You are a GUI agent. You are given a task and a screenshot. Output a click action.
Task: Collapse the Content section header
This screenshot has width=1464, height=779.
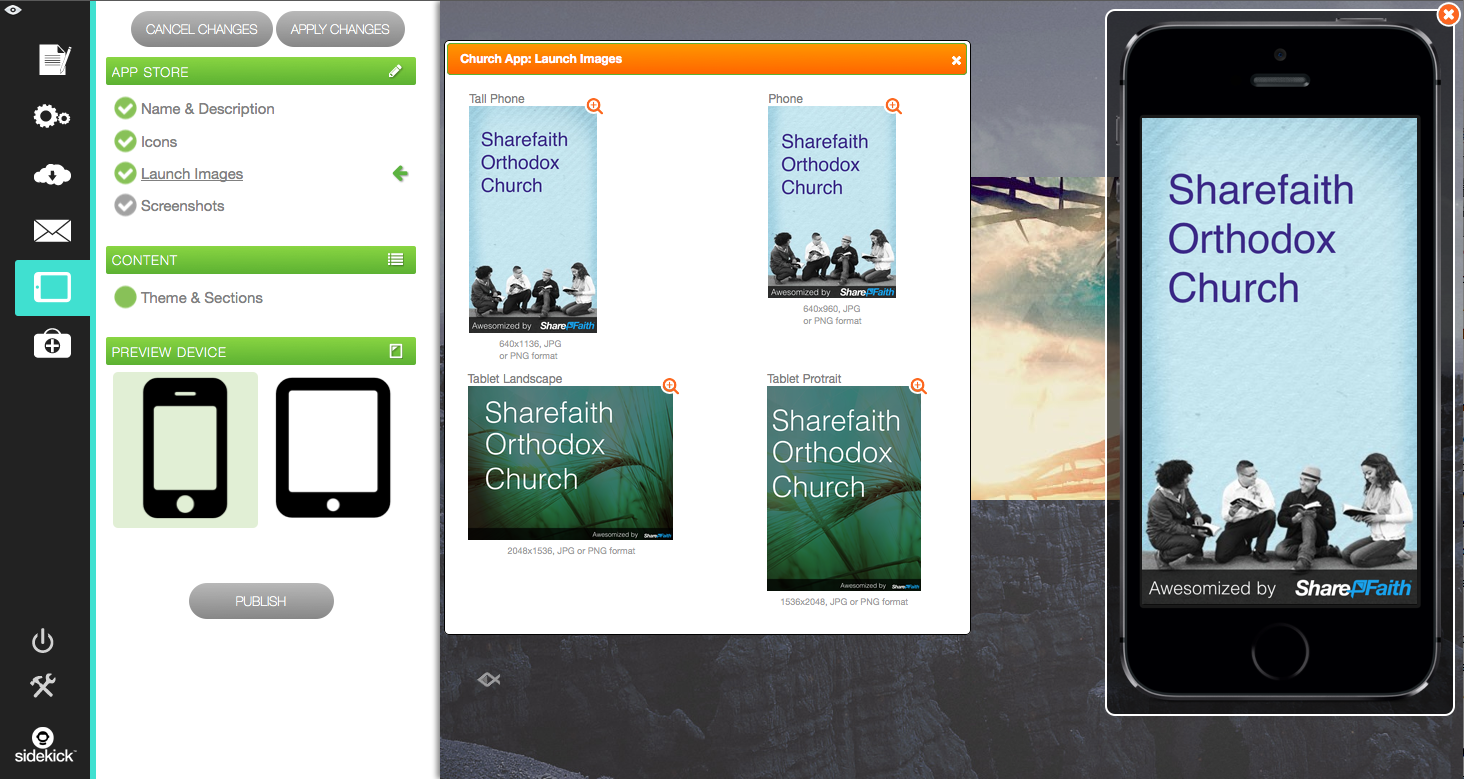pyautogui.click(x=261, y=260)
